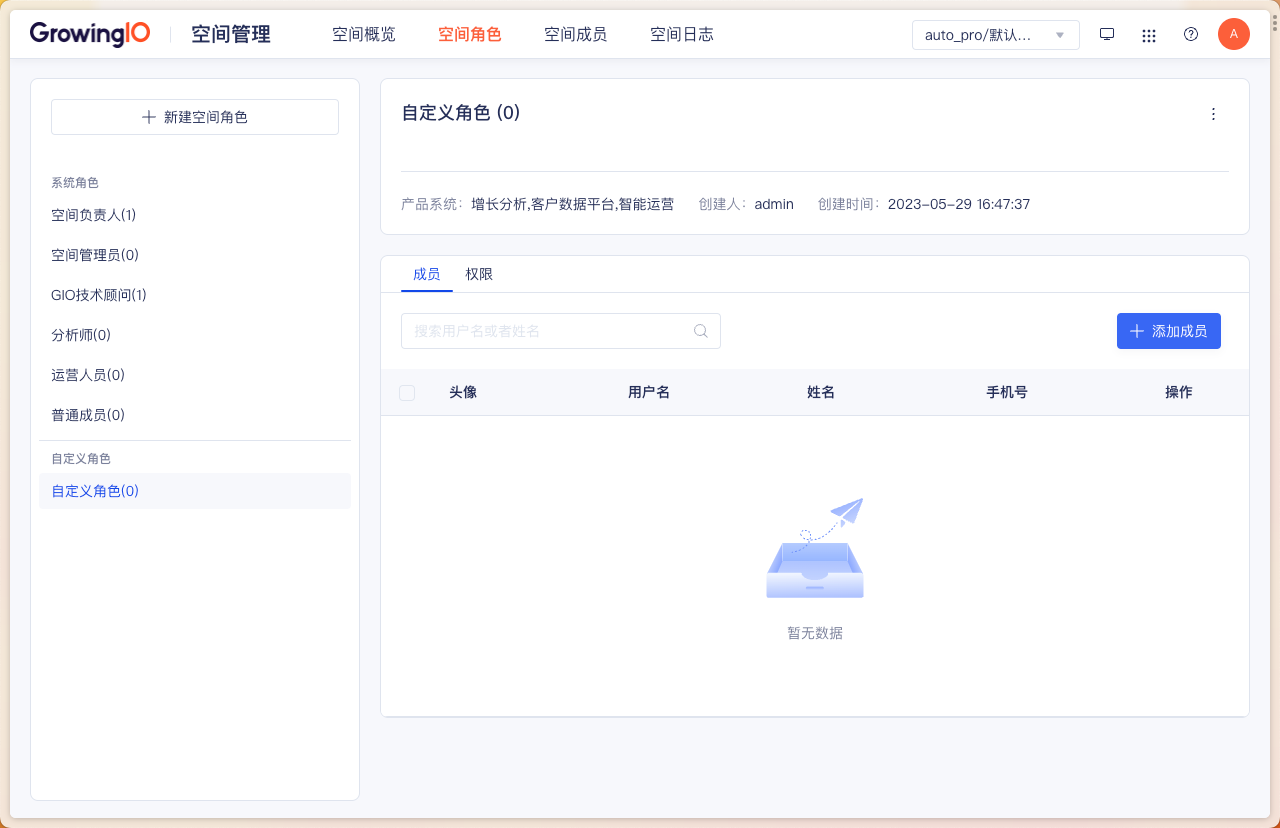Click the 空间管理 title text
Viewport: 1280px width, 828px height.
coord(231,34)
